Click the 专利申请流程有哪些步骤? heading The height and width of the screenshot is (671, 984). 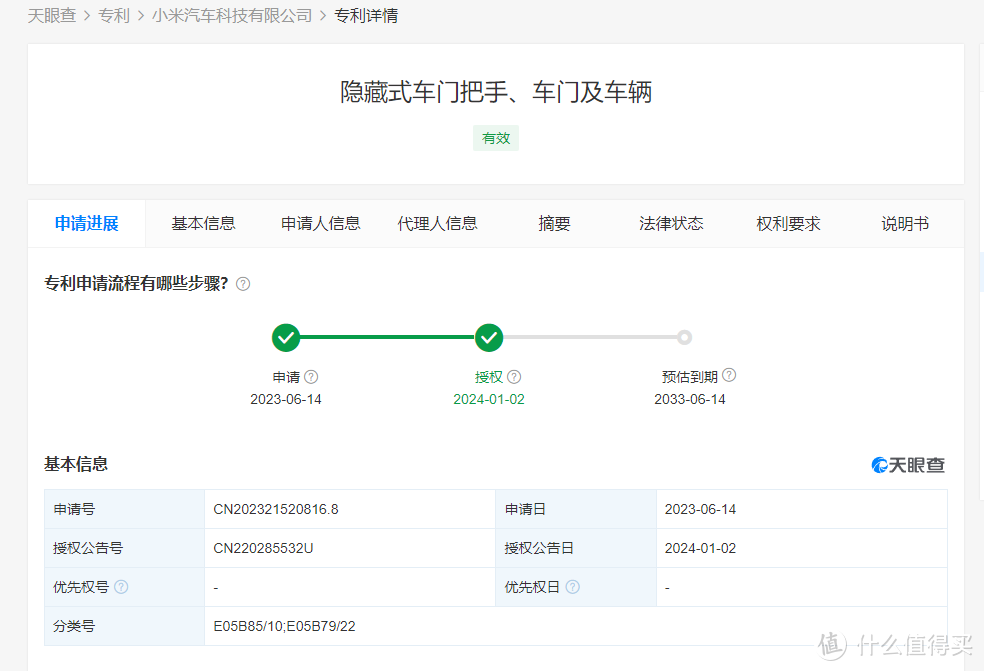tap(136, 284)
